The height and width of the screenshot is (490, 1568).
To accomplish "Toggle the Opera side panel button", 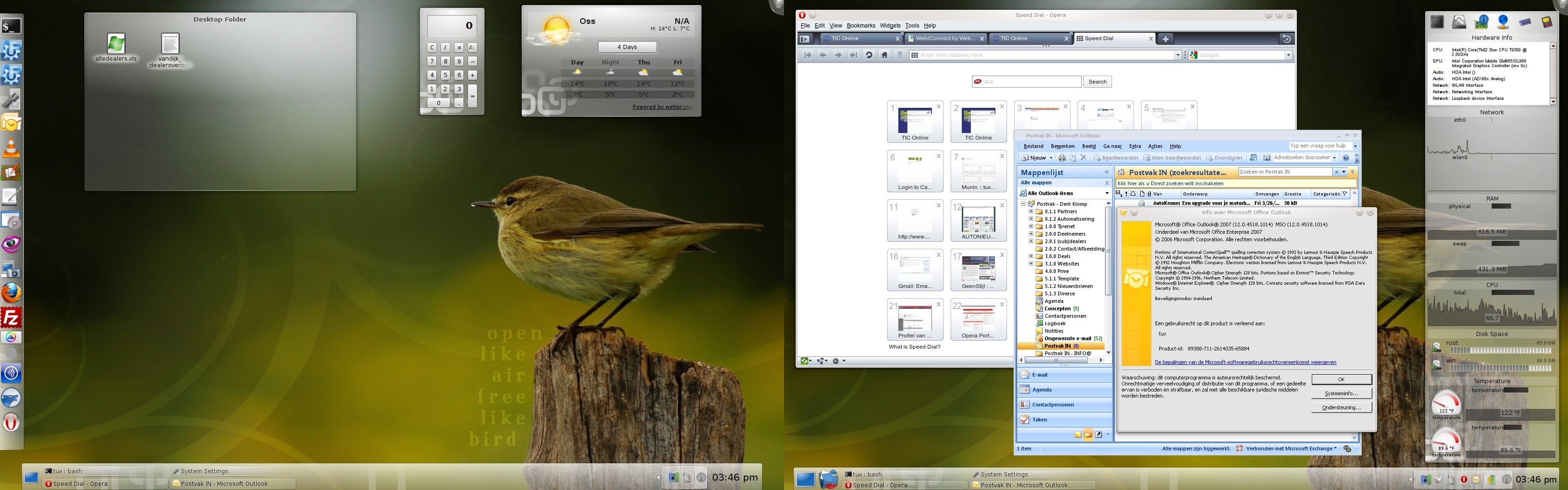I will (x=805, y=38).
